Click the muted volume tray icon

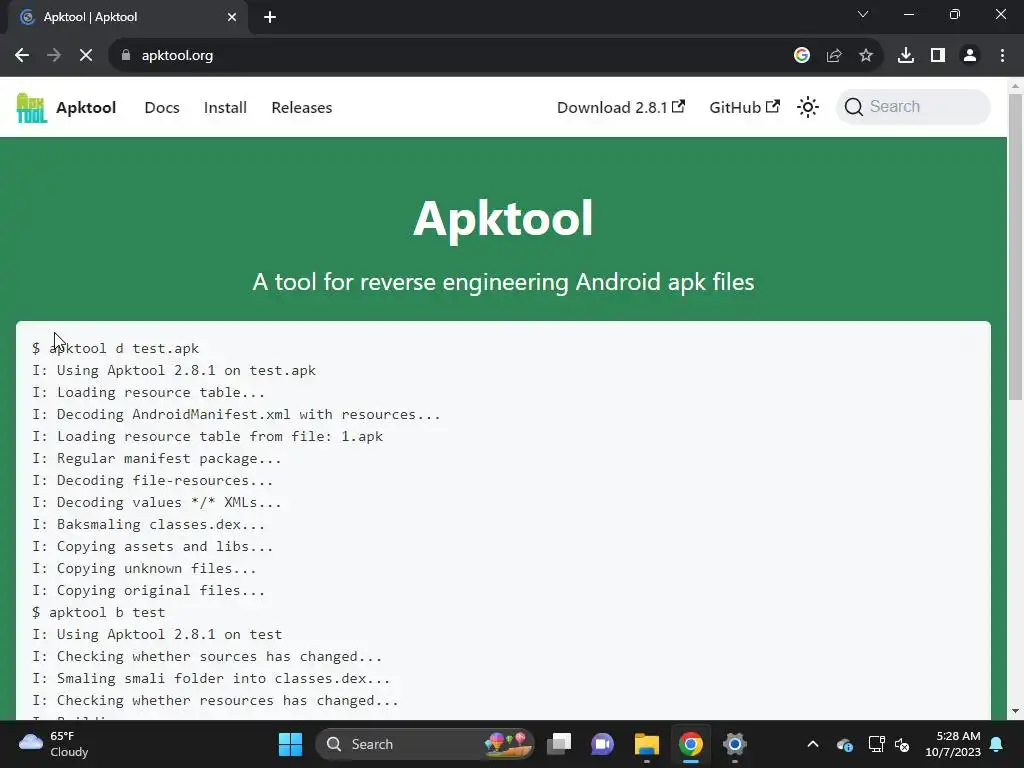point(902,744)
